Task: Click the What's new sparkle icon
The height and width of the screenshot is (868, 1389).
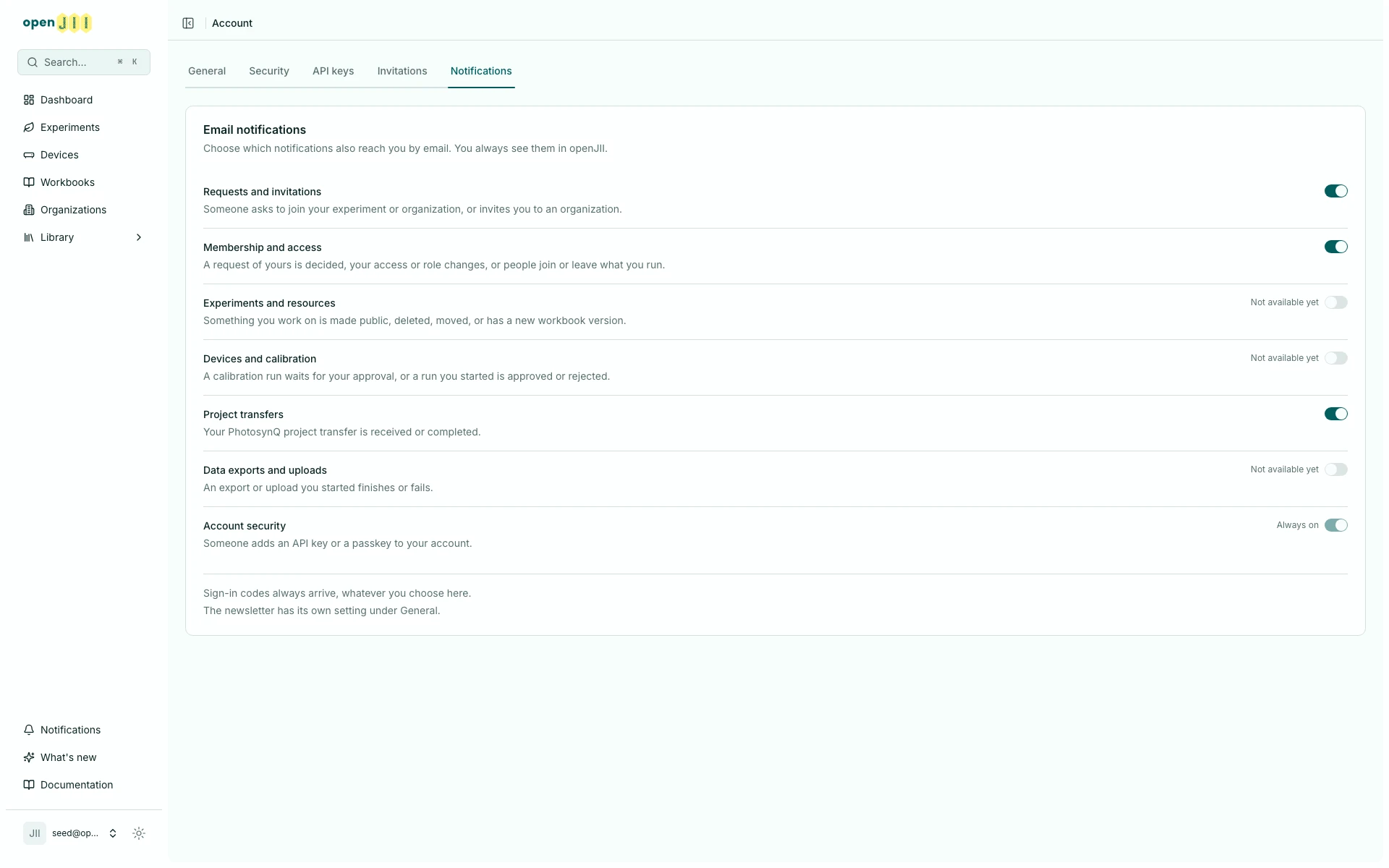Action: tap(29, 757)
